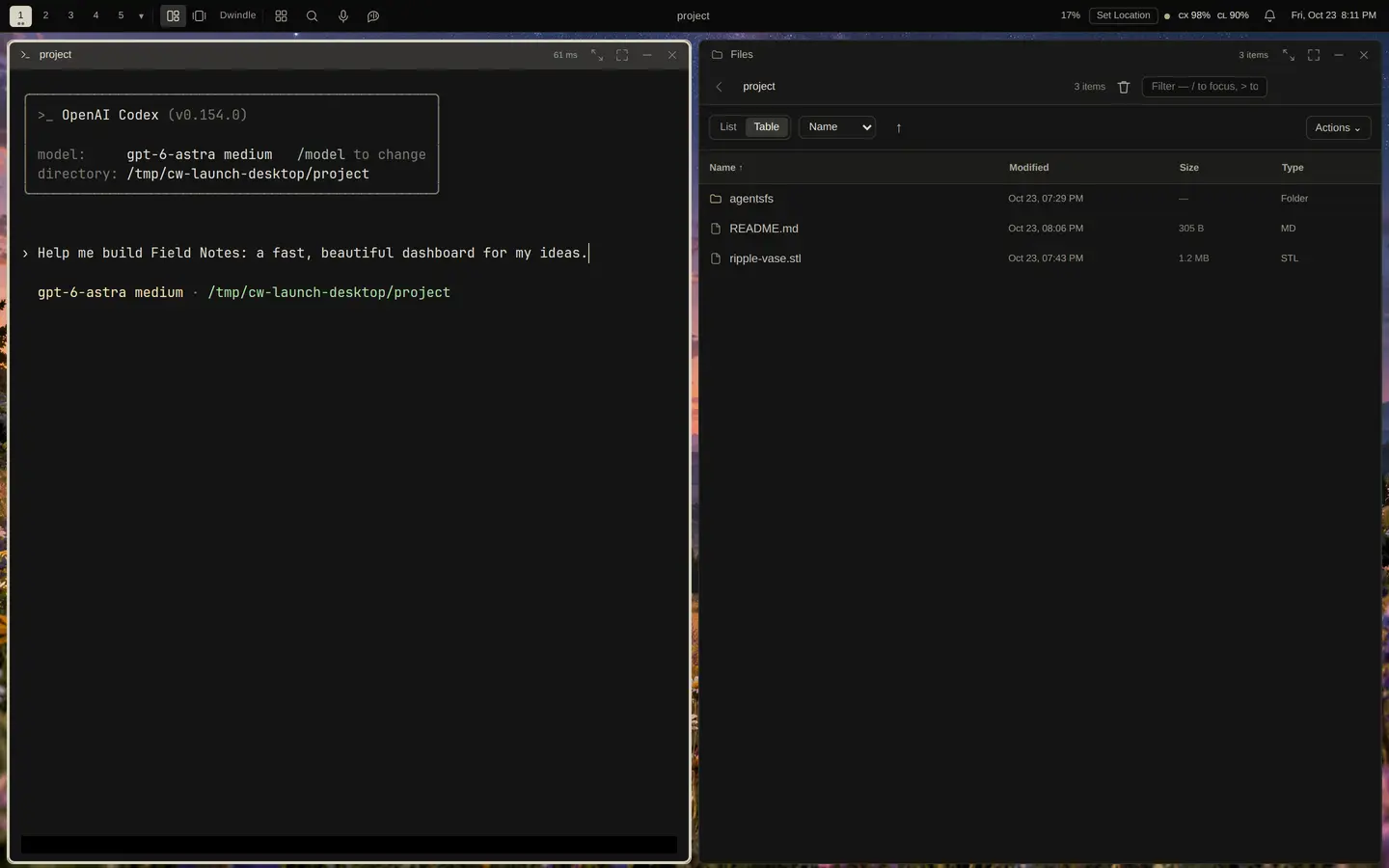Expand the workspace list dropdown arrow
The width and height of the screenshot is (1389, 868).
[141, 16]
